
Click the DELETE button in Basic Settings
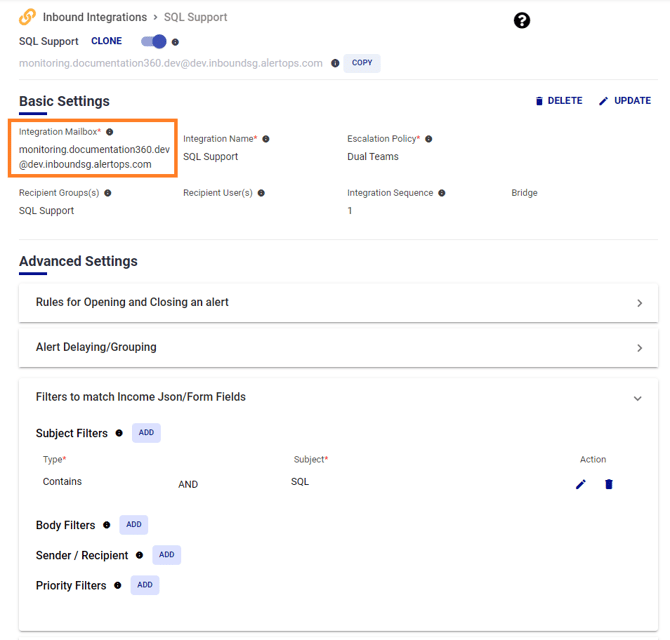pos(559,101)
